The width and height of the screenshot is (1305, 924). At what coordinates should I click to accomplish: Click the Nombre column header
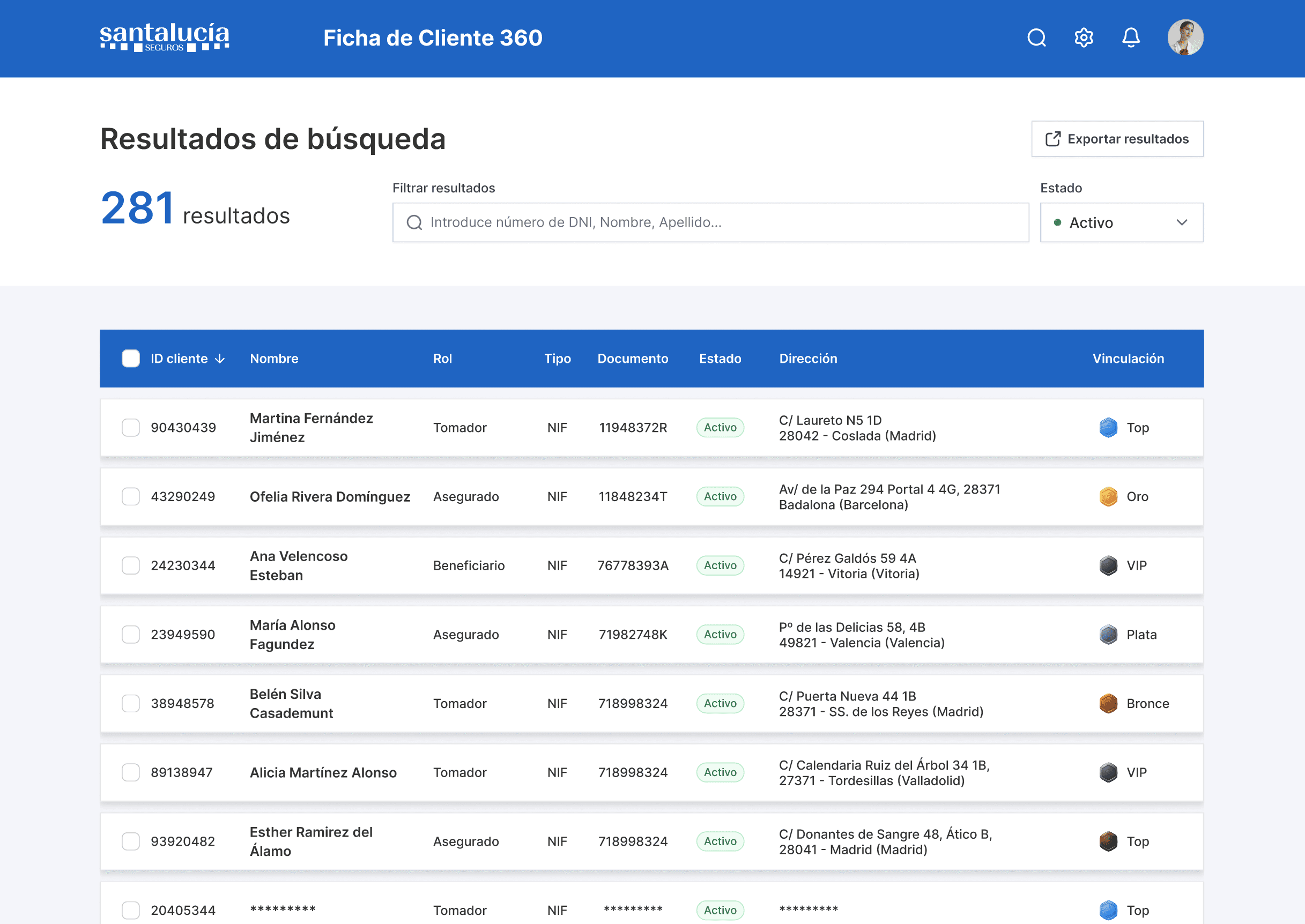point(274,359)
